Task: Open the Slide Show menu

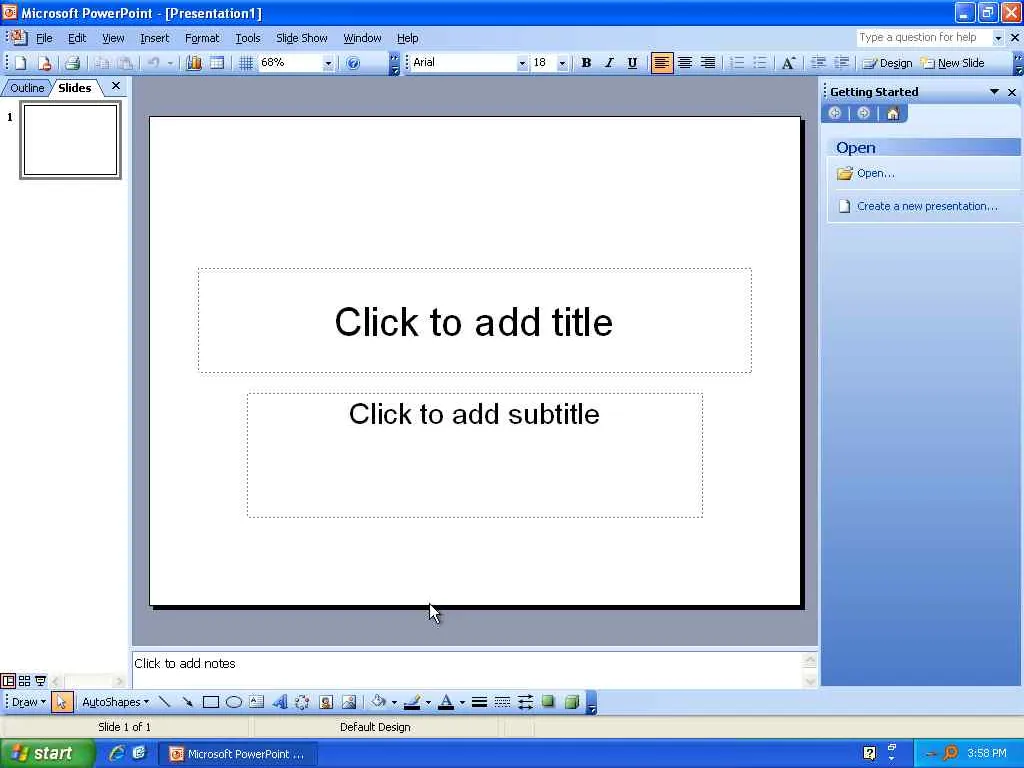Action: (302, 38)
